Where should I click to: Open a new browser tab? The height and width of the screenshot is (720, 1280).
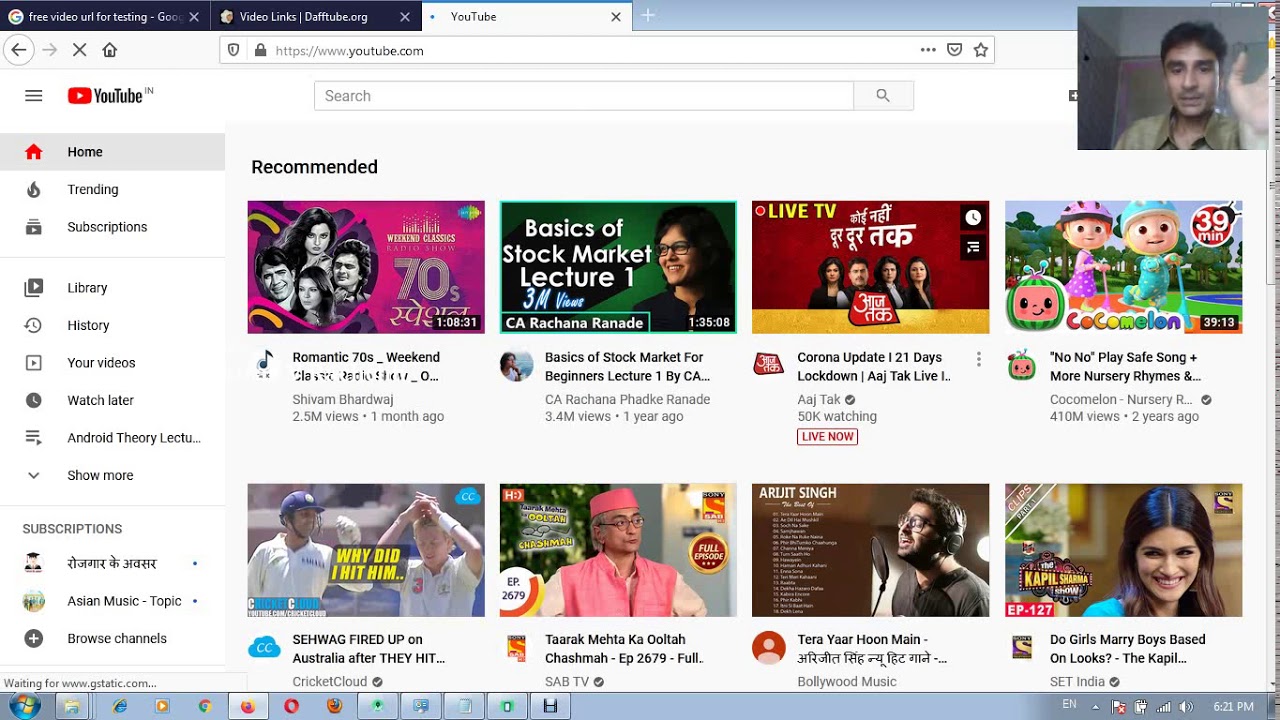pyautogui.click(x=648, y=15)
